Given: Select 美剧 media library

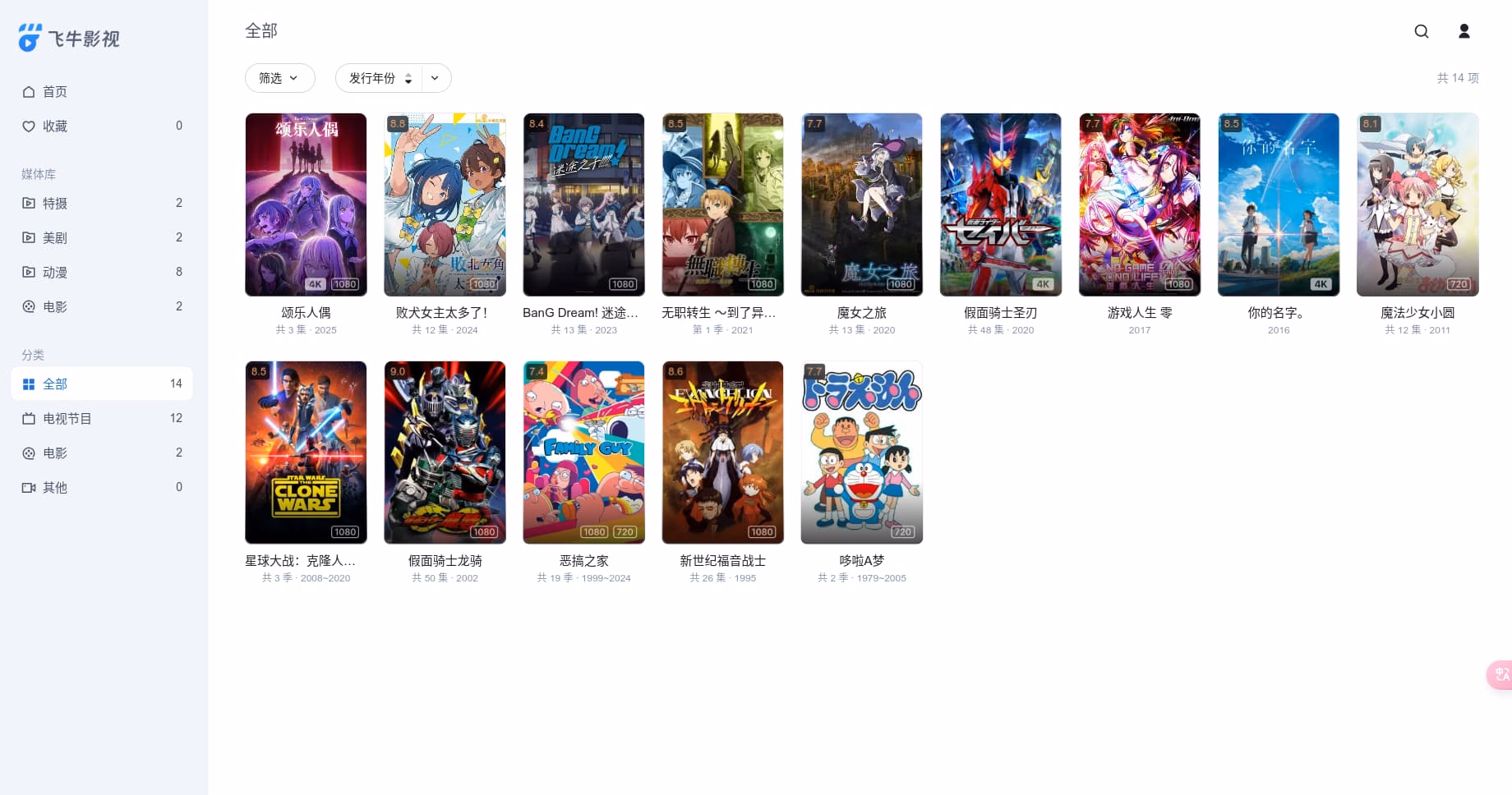Looking at the screenshot, I should tap(102, 238).
